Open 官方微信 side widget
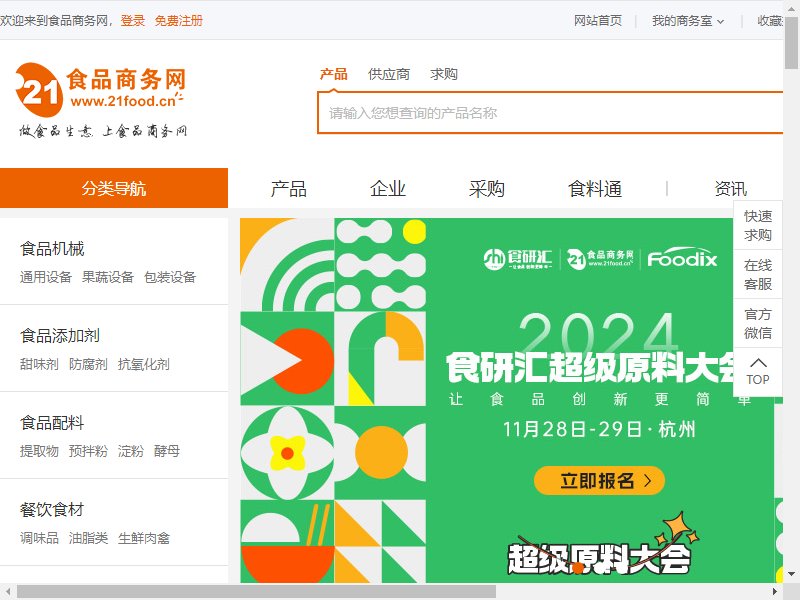 pos(758,323)
